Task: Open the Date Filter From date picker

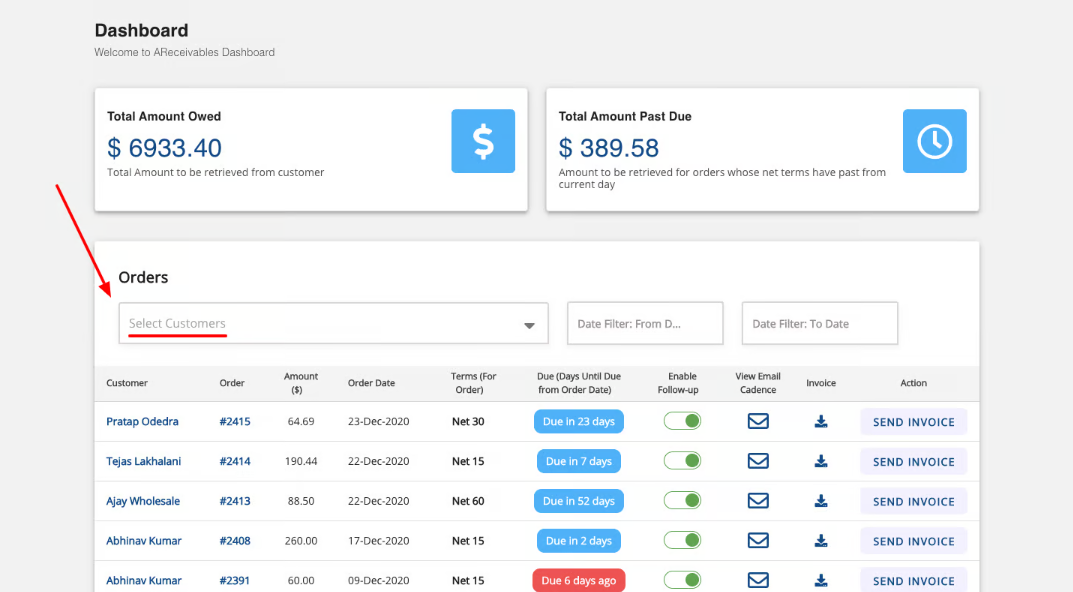Action: (x=645, y=324)
